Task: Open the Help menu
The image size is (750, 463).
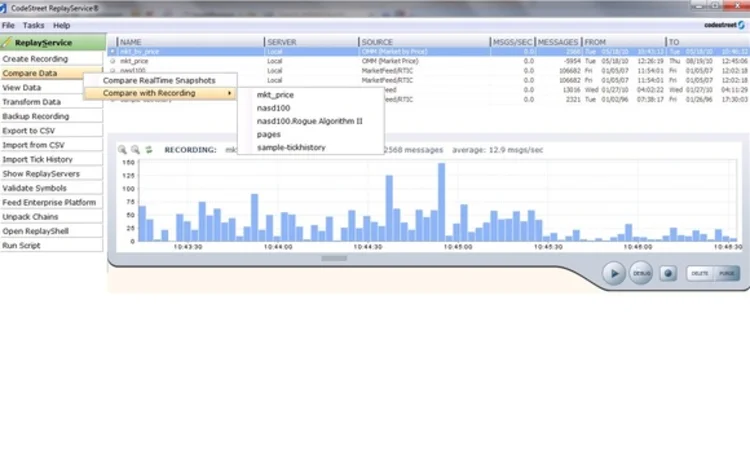Action: tap(61, 25)
